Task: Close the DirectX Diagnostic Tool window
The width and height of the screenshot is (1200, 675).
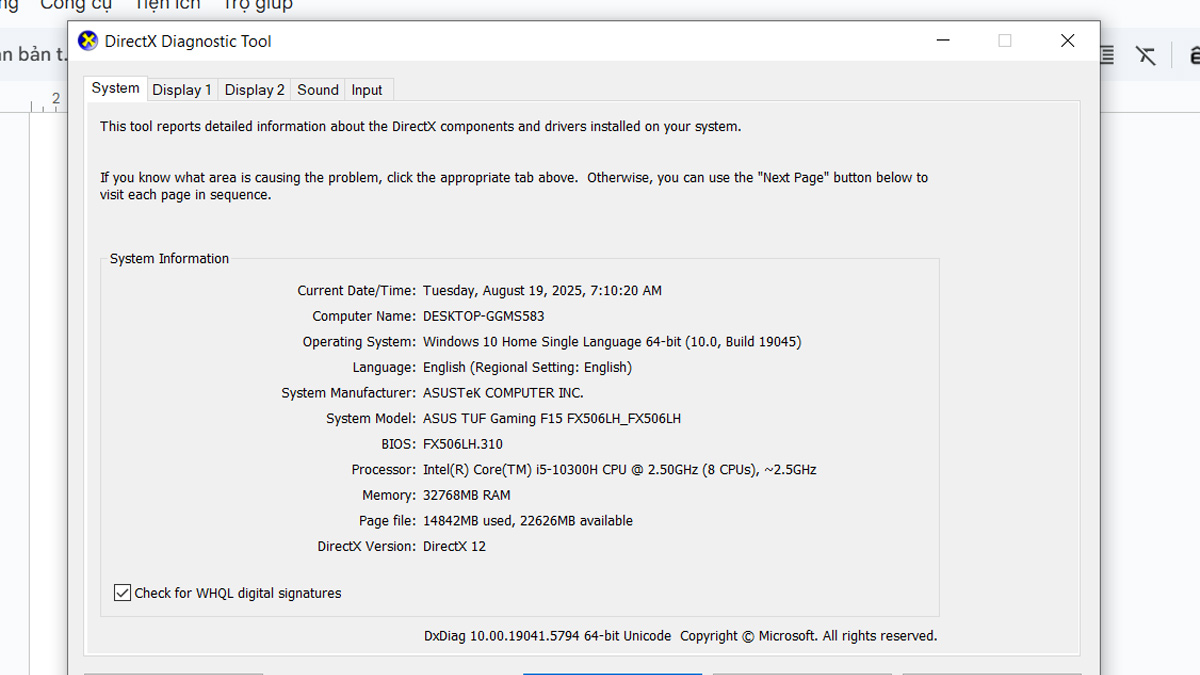Action: point(1067,41)
